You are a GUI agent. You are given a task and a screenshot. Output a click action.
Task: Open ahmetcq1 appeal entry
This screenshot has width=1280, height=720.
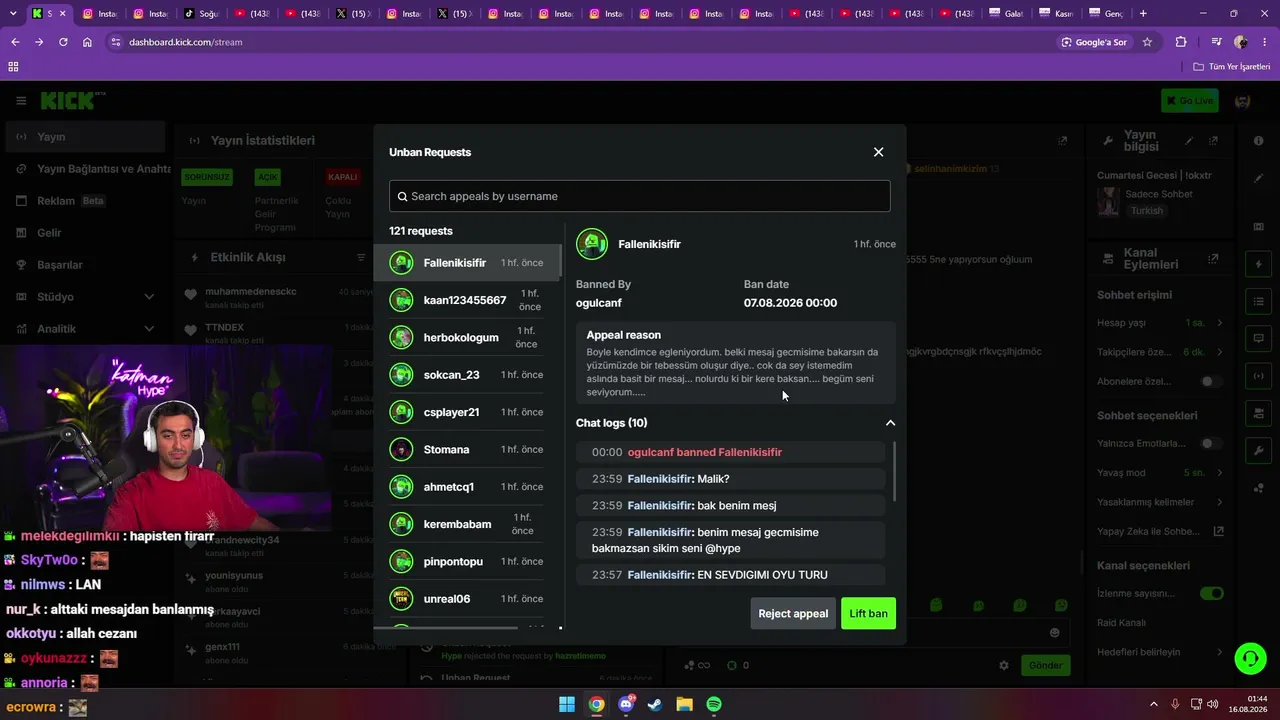468,487
